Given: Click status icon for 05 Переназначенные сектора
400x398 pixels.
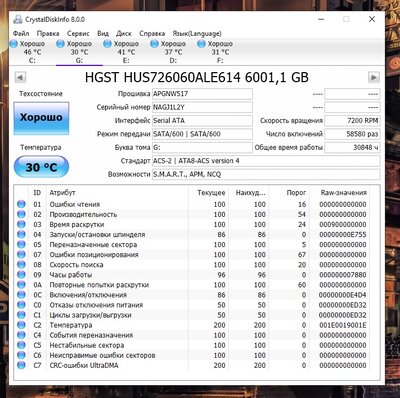Looking at the screenshot, I should click(21, 244).
